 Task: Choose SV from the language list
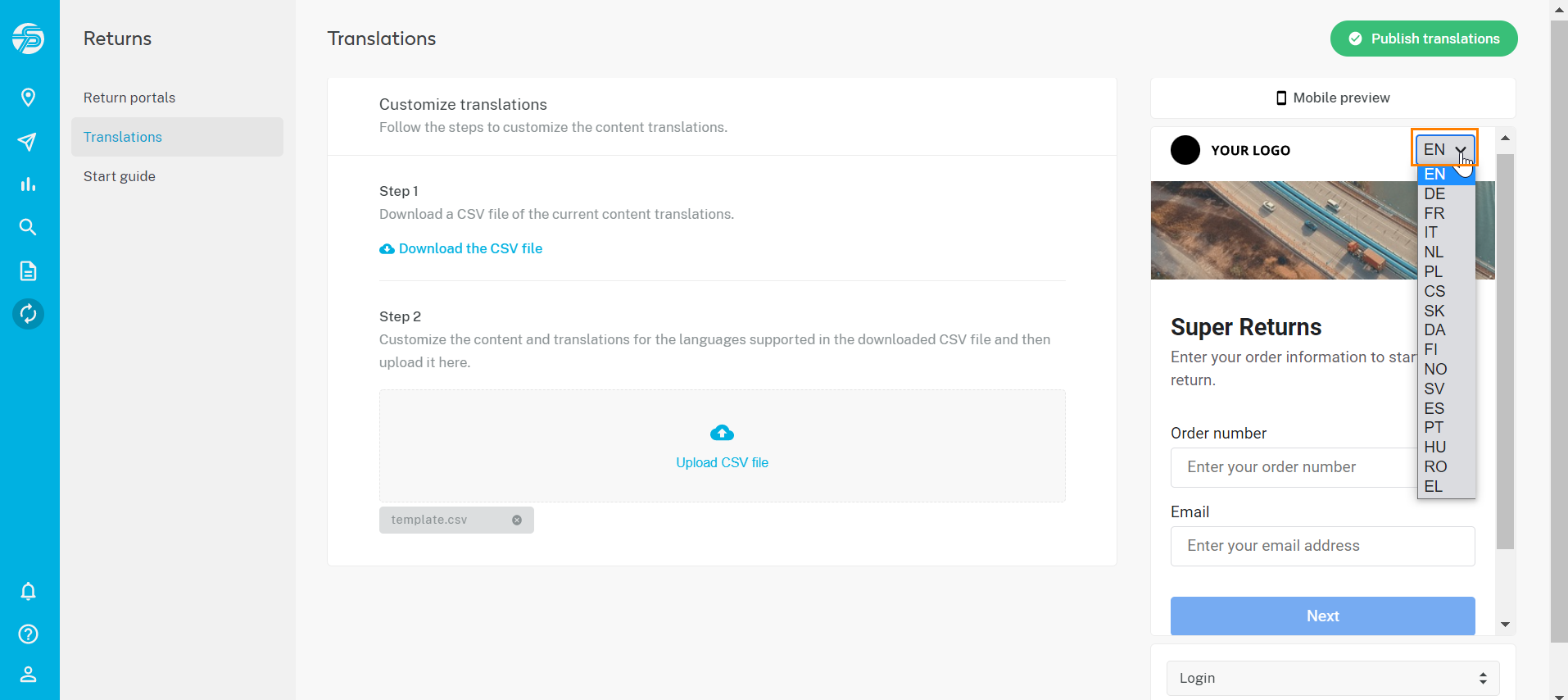[1447, 389]
